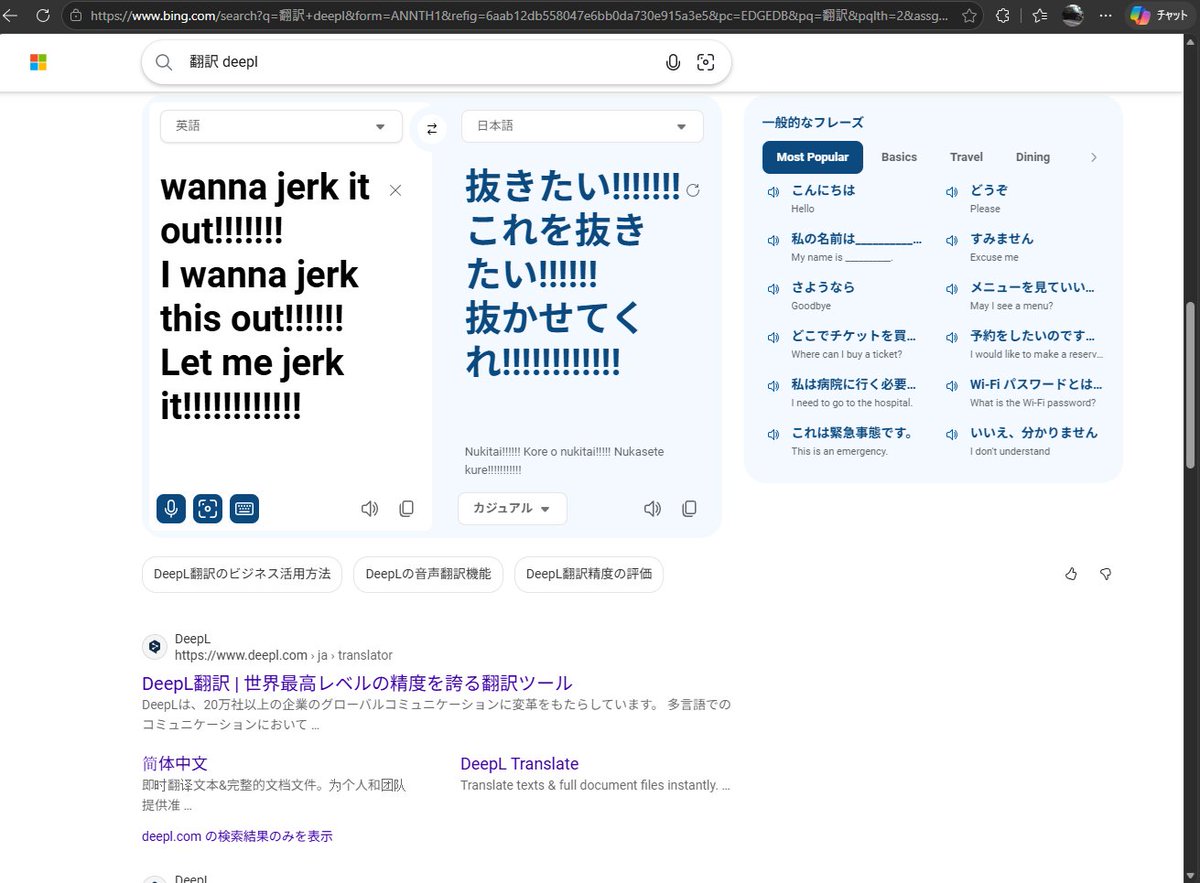Image resolution: width=1200 pixels, height=883 pixels.
Task: Click DeepLの音声翻訳機能 suggestion
Action: click(428, 574)
